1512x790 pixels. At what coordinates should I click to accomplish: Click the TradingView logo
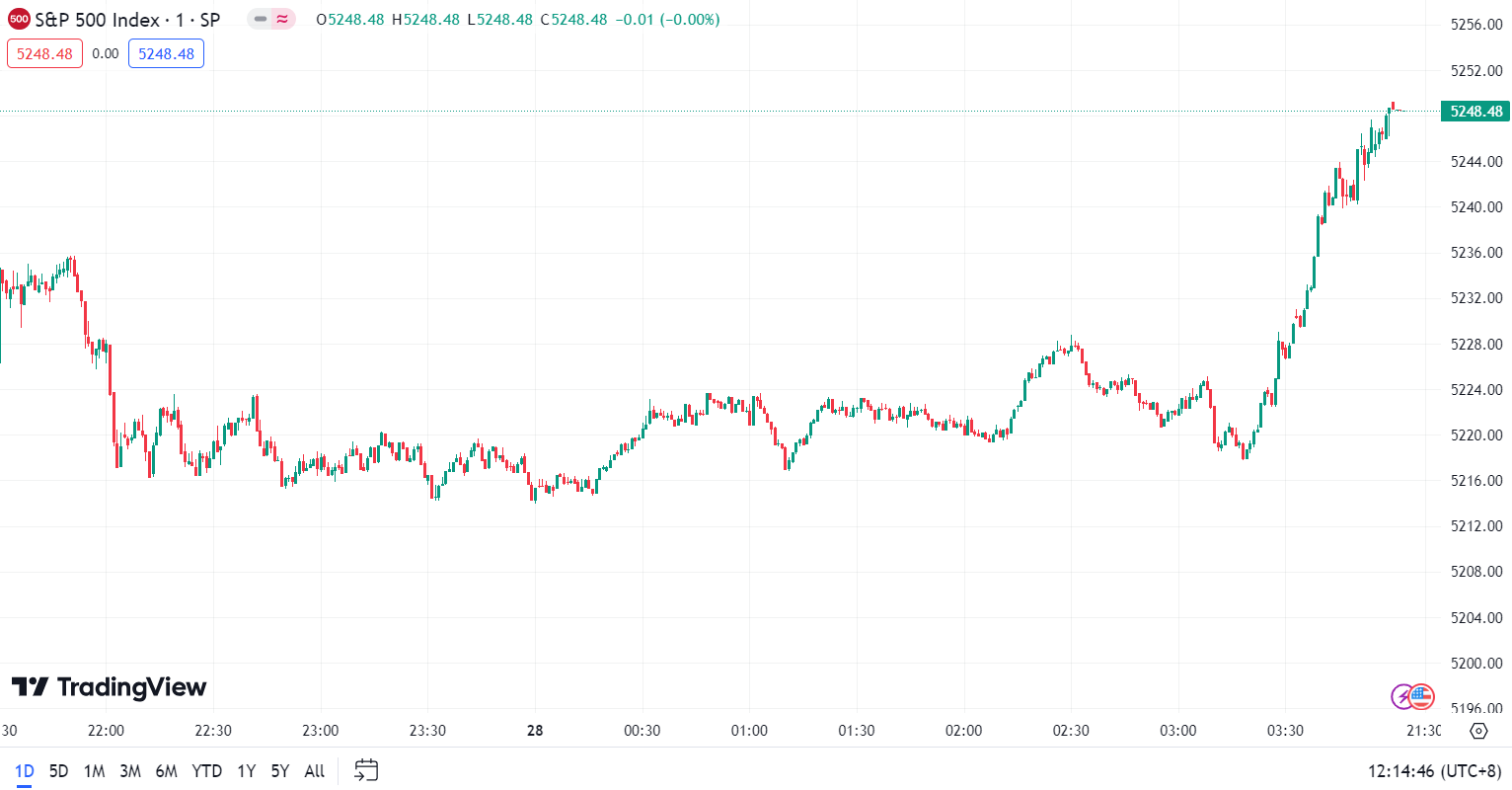[109, 687]
